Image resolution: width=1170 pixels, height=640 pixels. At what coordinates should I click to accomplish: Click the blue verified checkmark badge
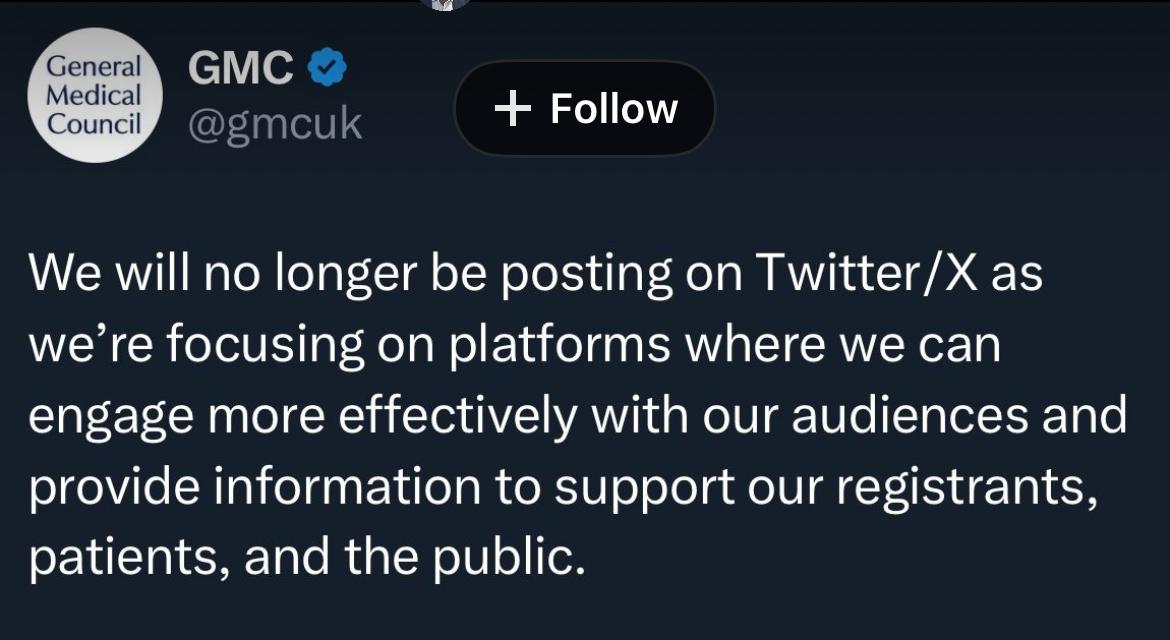tap(327, 69)
